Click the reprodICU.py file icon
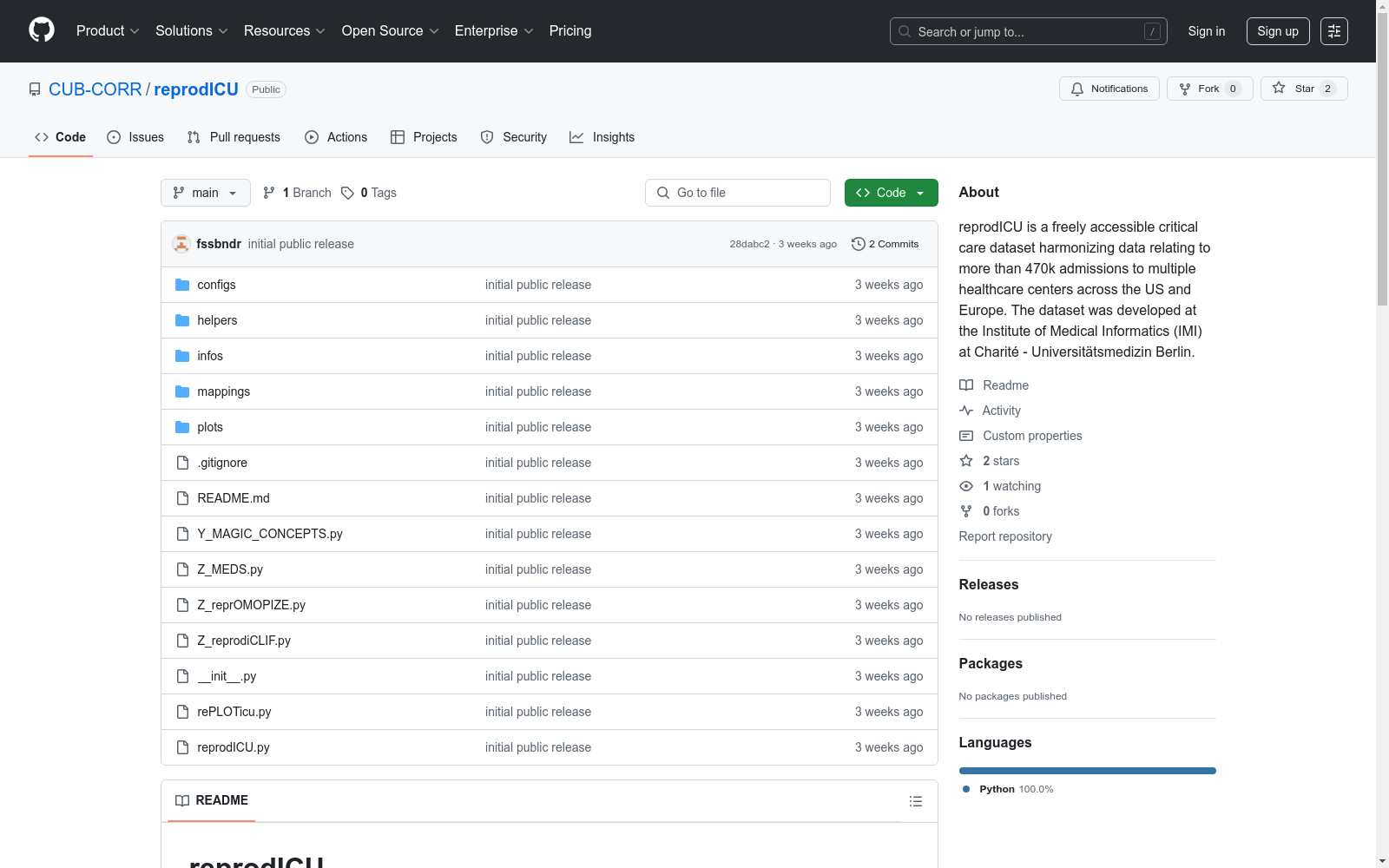Image resolution: width=1389 pixels, height=868 pixels. [182, 747]
